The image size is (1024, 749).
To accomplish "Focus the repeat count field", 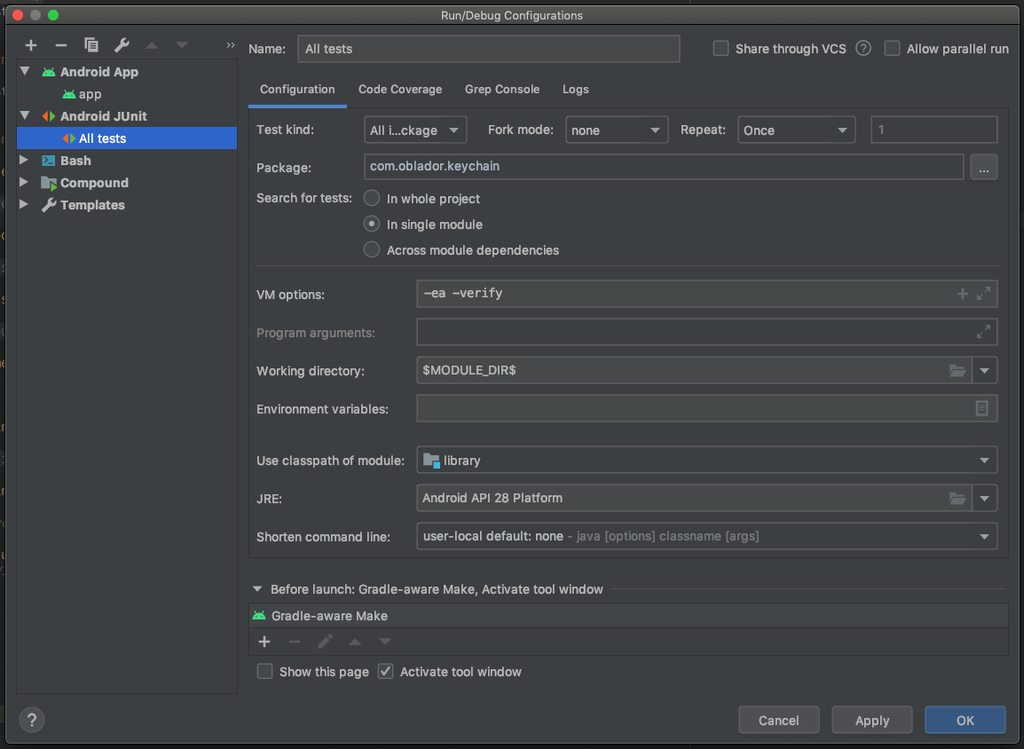I will (x=934, y=130).
